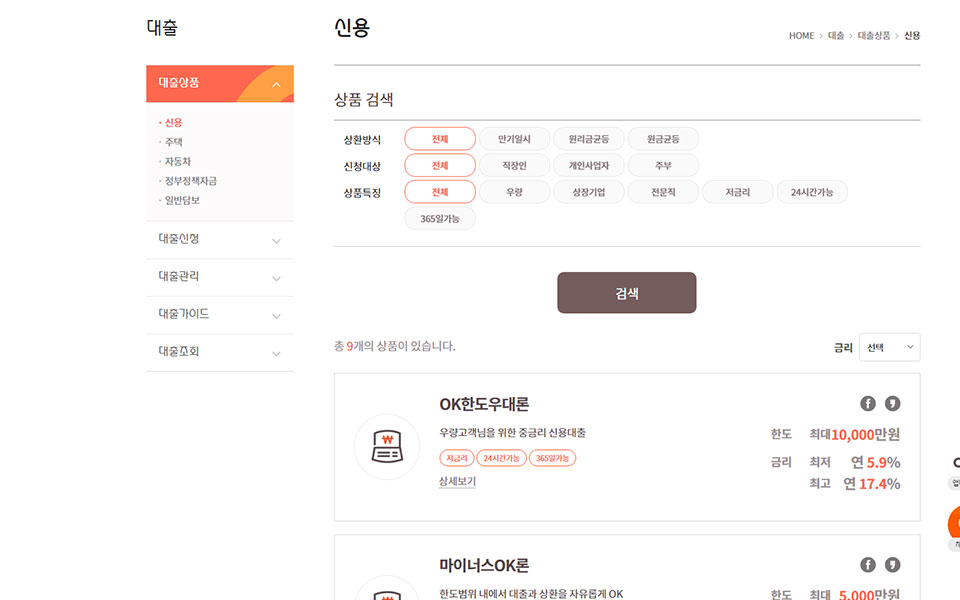Go to 정부정책자금 in sidebar menu
Image resolution: width=960 pixels, height=600 pixels.
pyautogui.click(x=190, y=181)
